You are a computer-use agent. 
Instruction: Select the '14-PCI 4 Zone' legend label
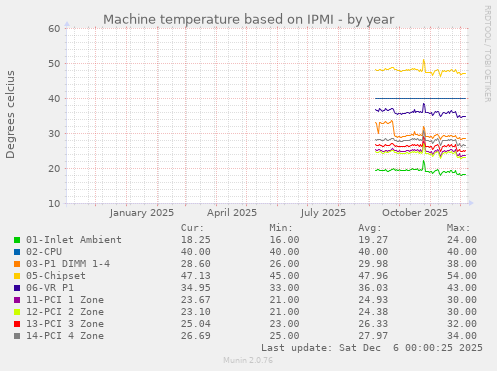click(65, 336)
